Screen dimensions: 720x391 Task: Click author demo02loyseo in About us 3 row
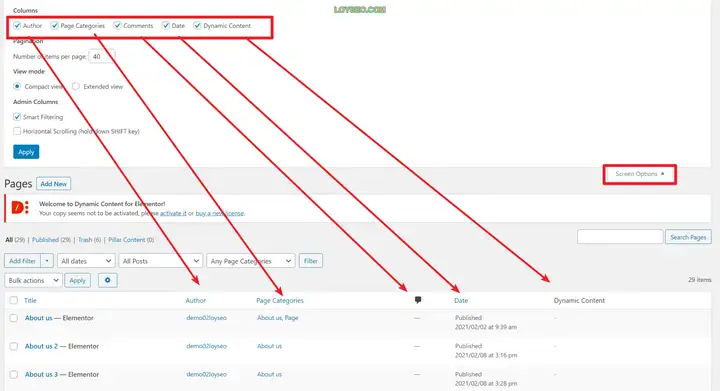pyautogui.click(x=206, y=374)
